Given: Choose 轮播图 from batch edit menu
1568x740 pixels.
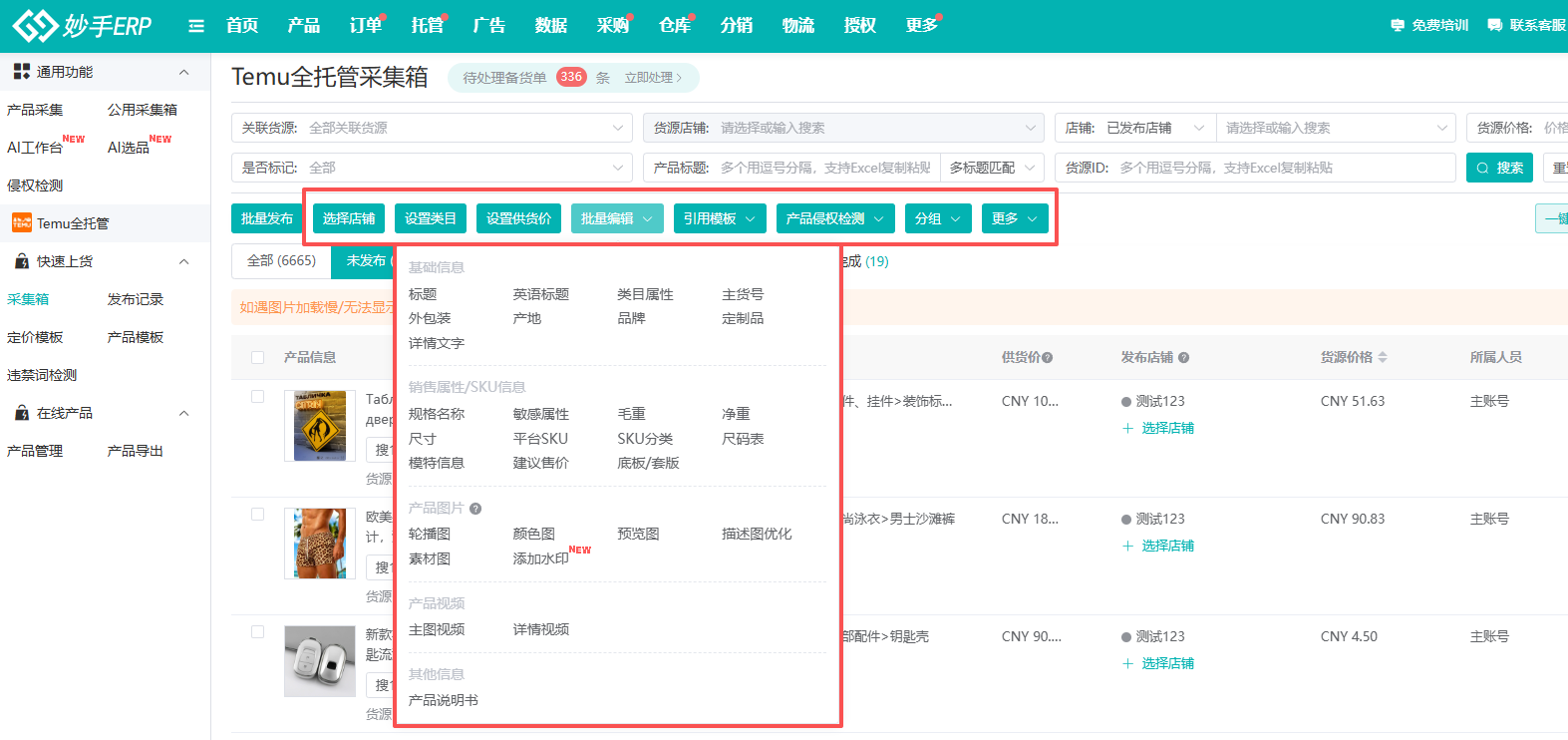Looking at the screenshot, I should pos(430,535).
